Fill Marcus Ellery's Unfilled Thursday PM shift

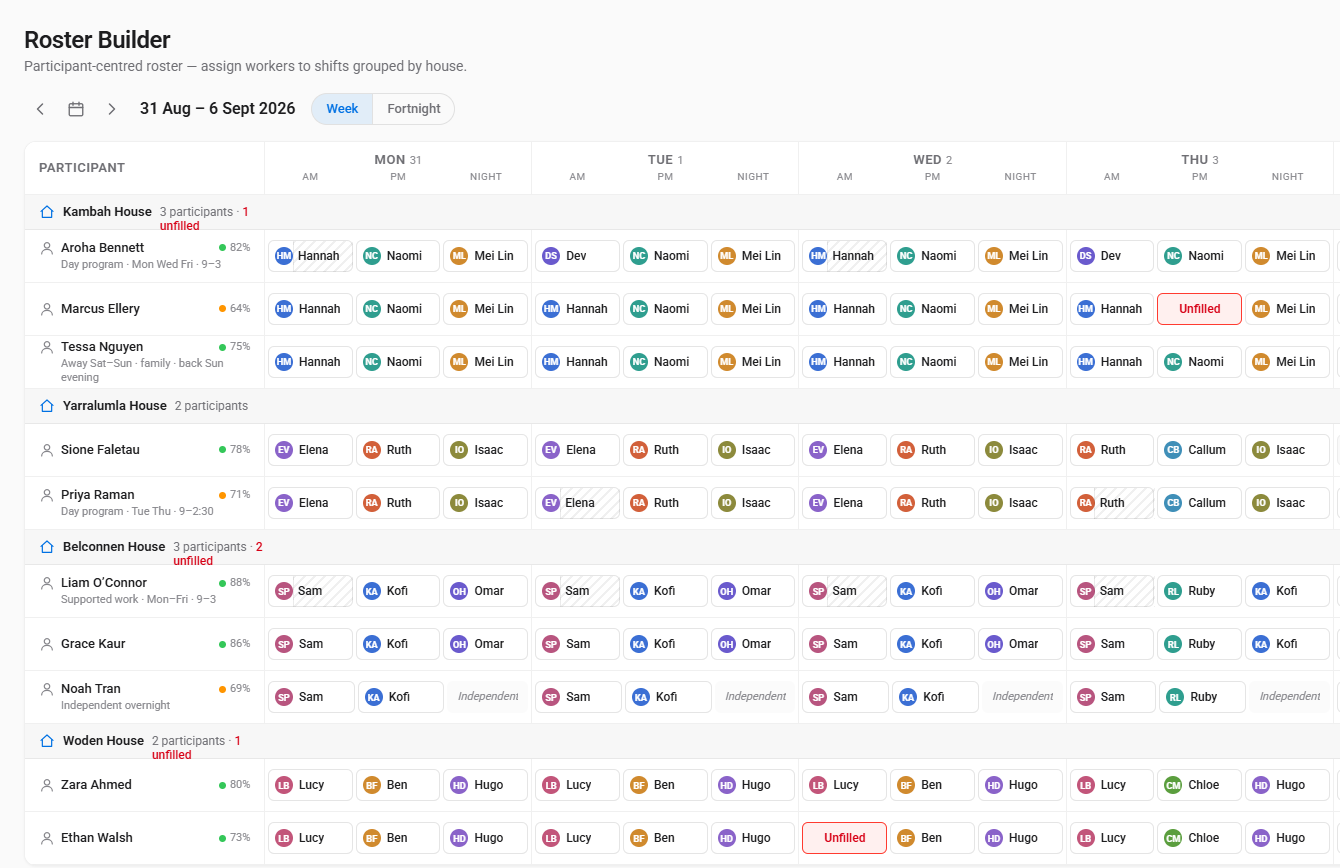[1199, 309]
